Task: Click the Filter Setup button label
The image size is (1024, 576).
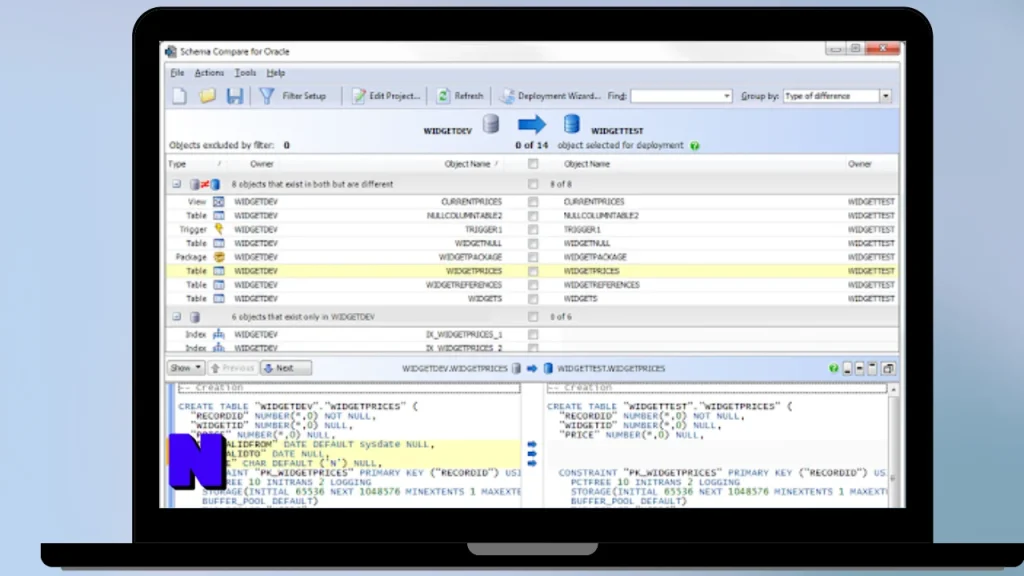Action: 304,96
